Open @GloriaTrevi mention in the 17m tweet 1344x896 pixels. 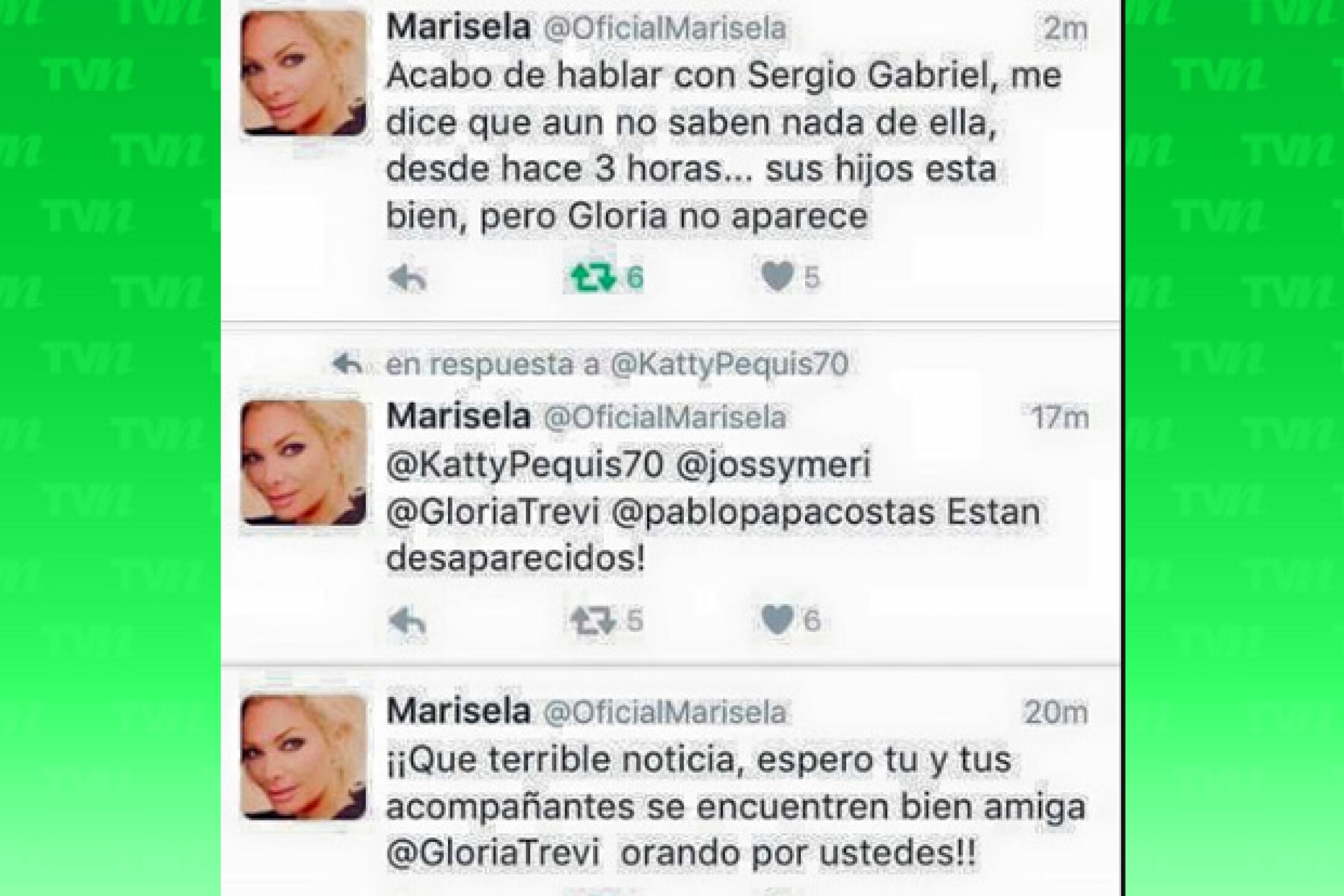(493, 514)
